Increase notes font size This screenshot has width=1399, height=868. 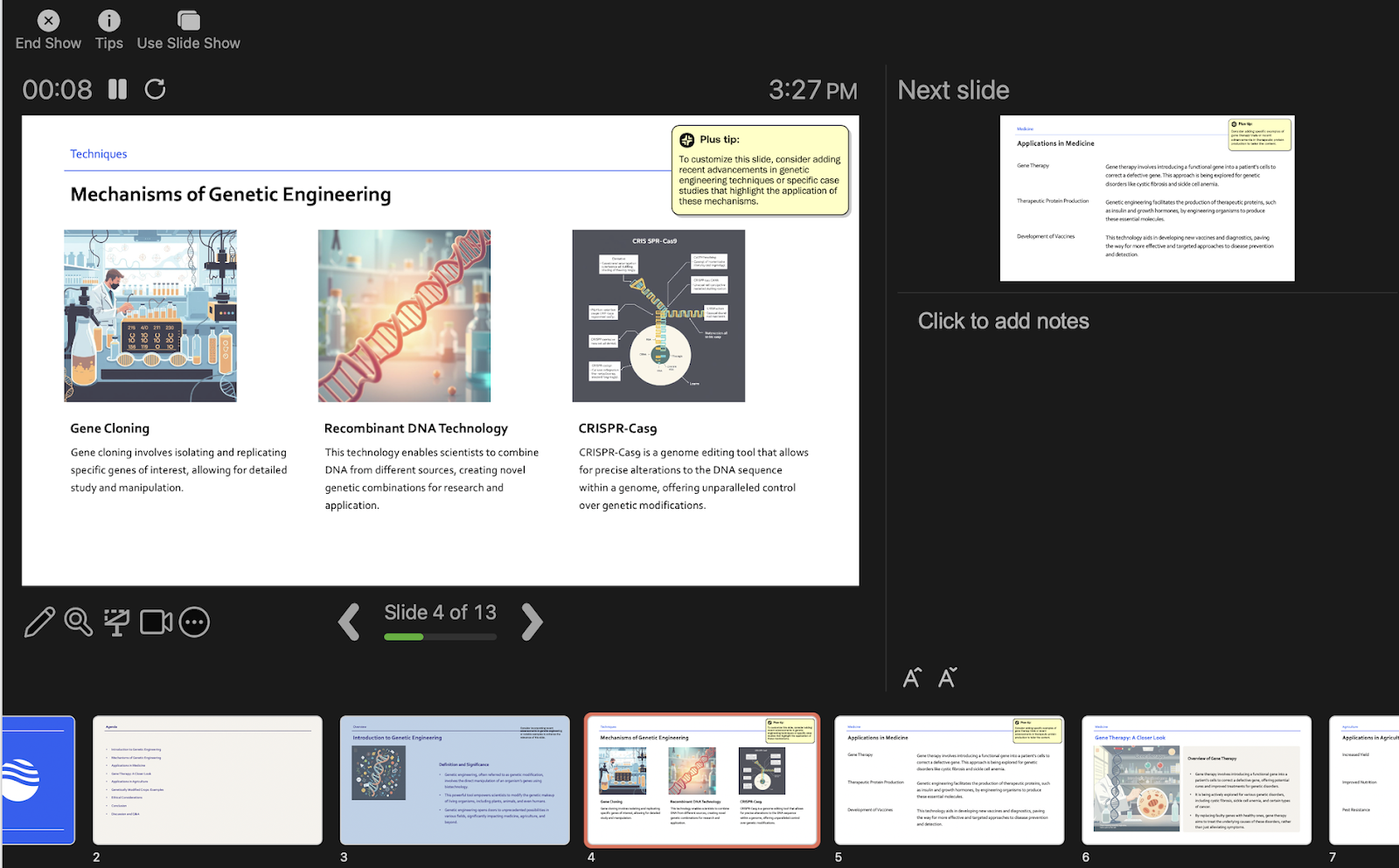tap(912, 677)
